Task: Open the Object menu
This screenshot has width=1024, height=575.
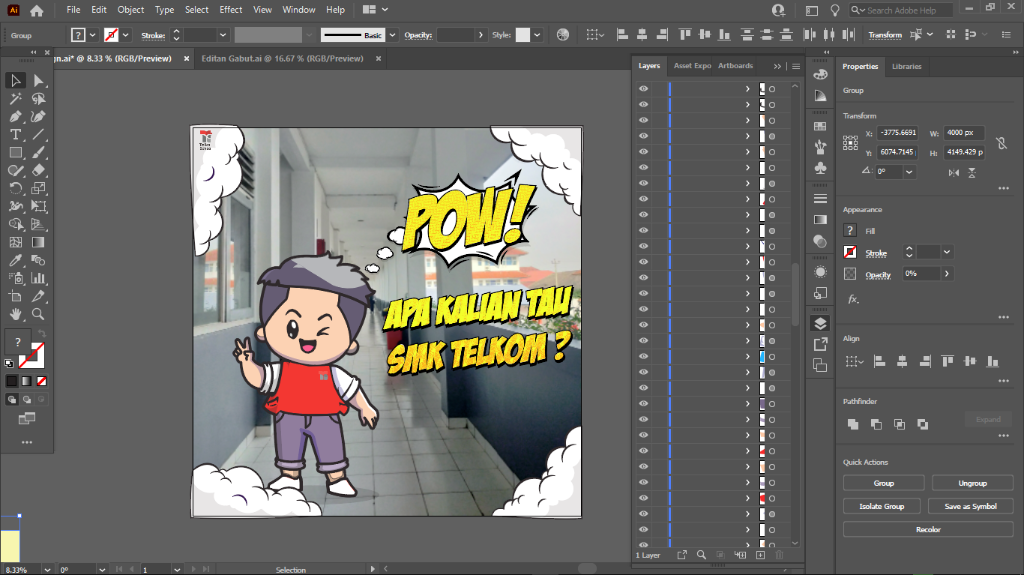Action: [x=131, y=10]
